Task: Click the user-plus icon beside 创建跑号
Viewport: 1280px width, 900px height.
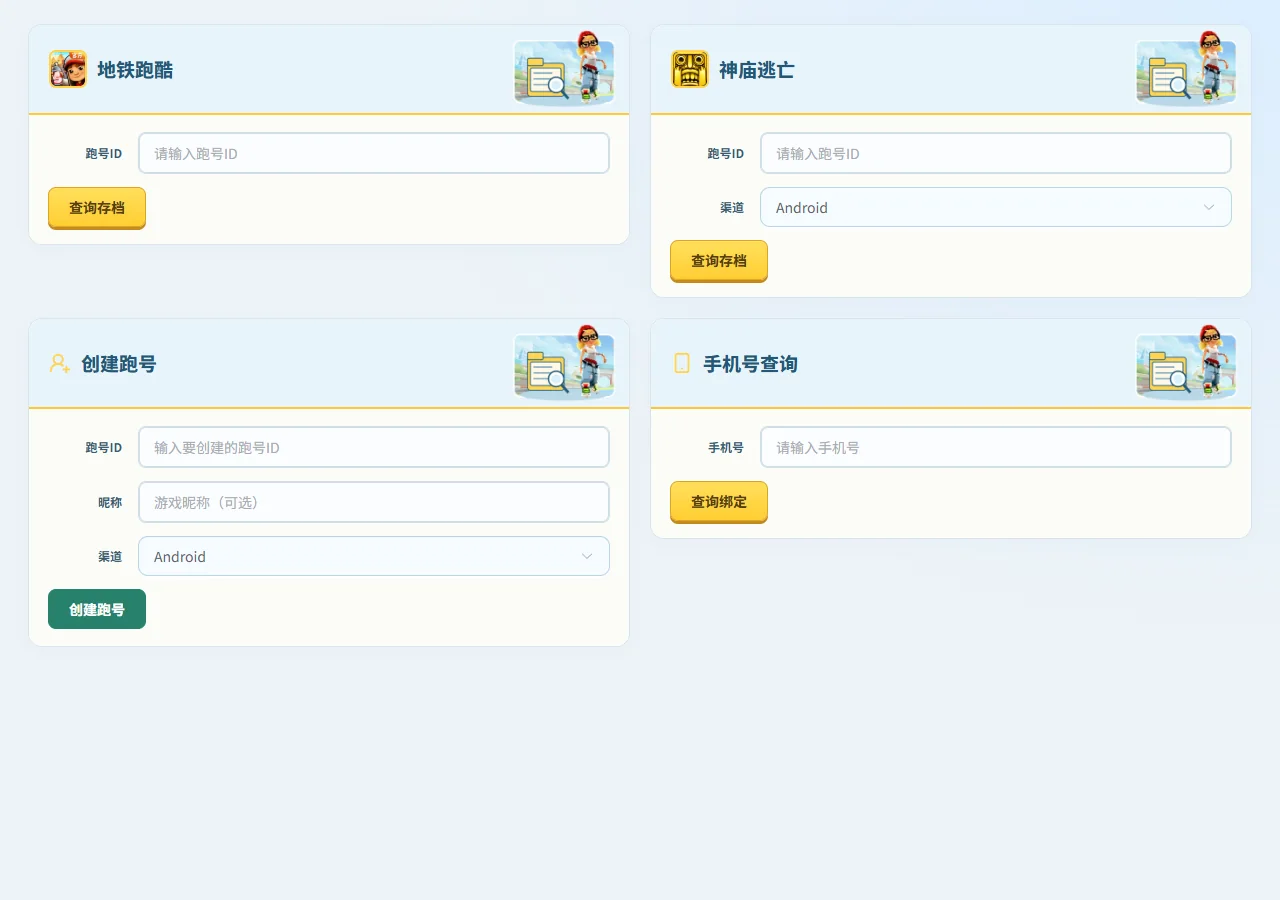Action: (60, 363)
